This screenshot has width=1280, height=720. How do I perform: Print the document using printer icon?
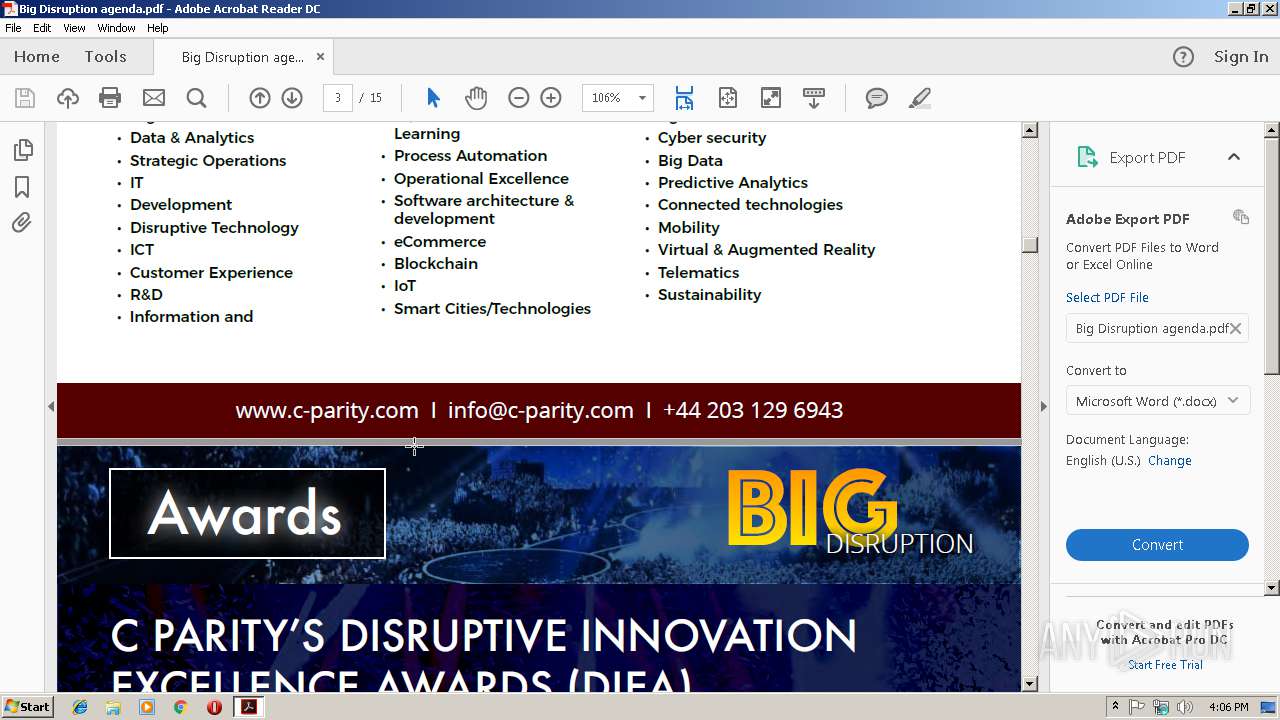[110, 98]
